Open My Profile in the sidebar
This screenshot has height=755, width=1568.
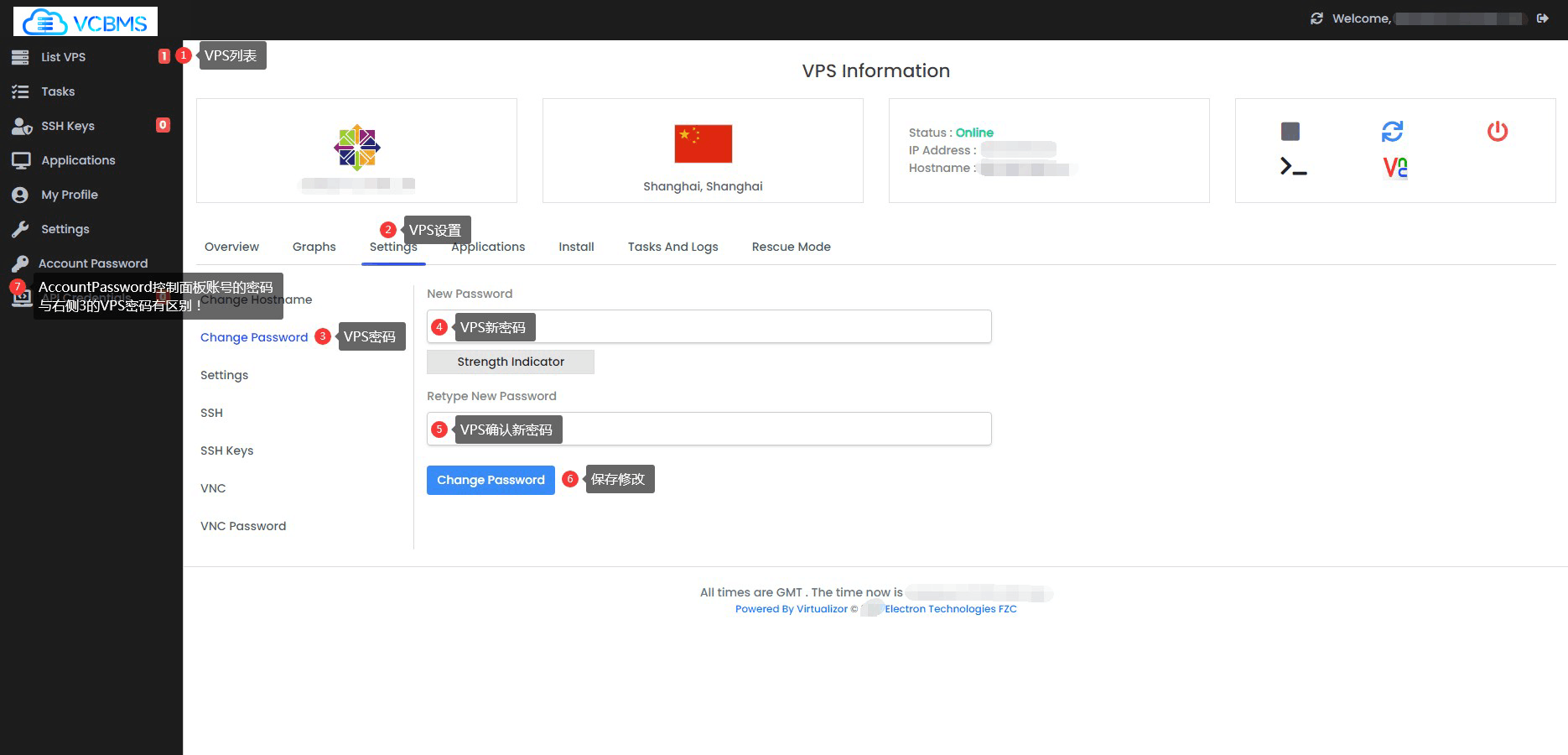(70, 195)
